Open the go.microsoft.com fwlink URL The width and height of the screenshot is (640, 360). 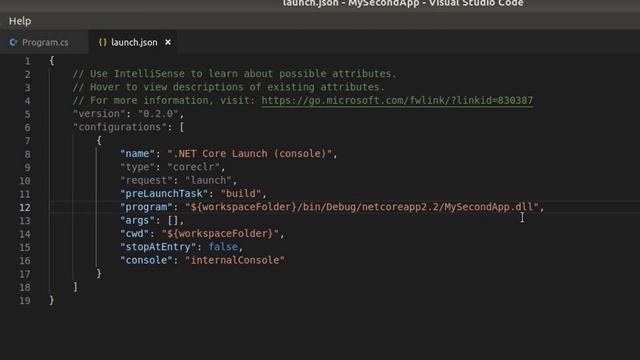397,100
